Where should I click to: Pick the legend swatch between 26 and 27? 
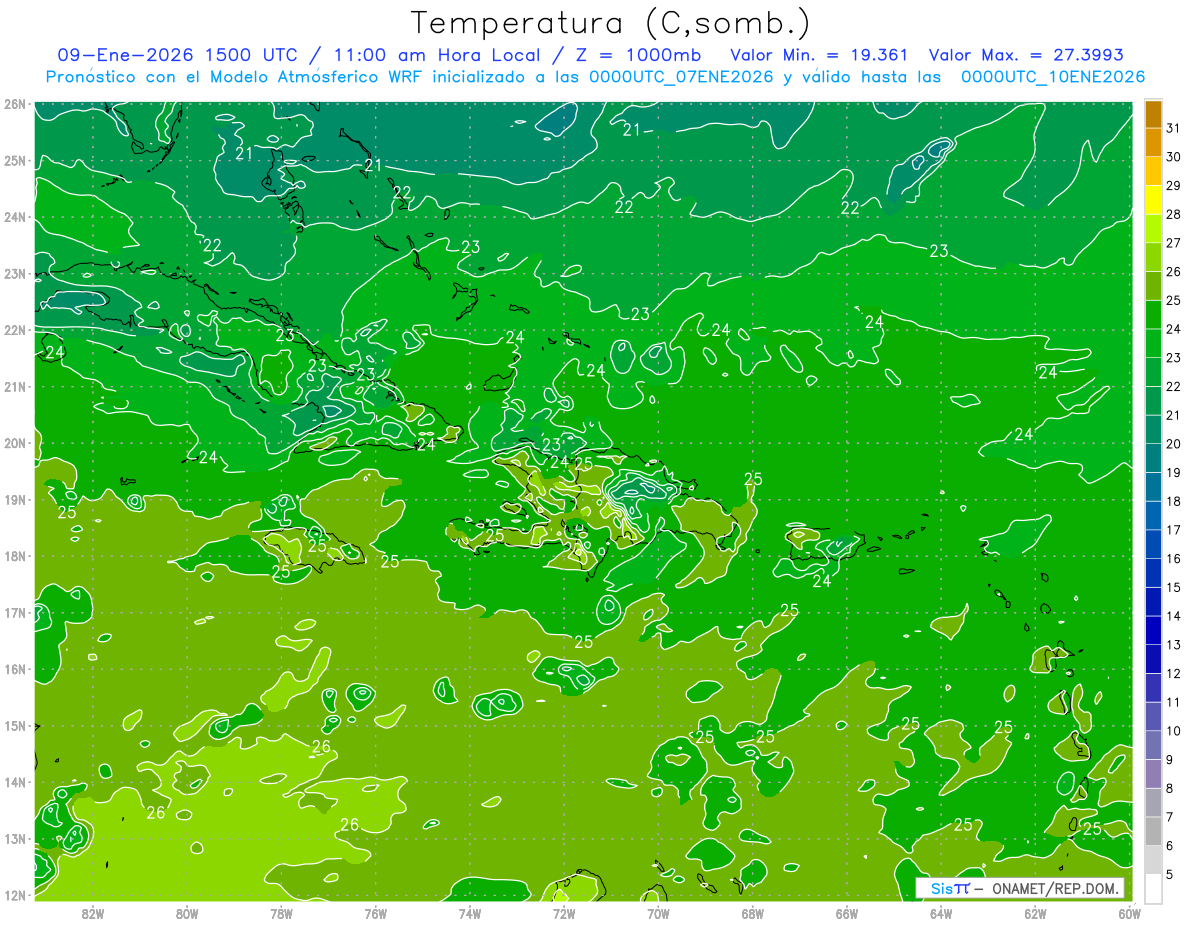1153,258
